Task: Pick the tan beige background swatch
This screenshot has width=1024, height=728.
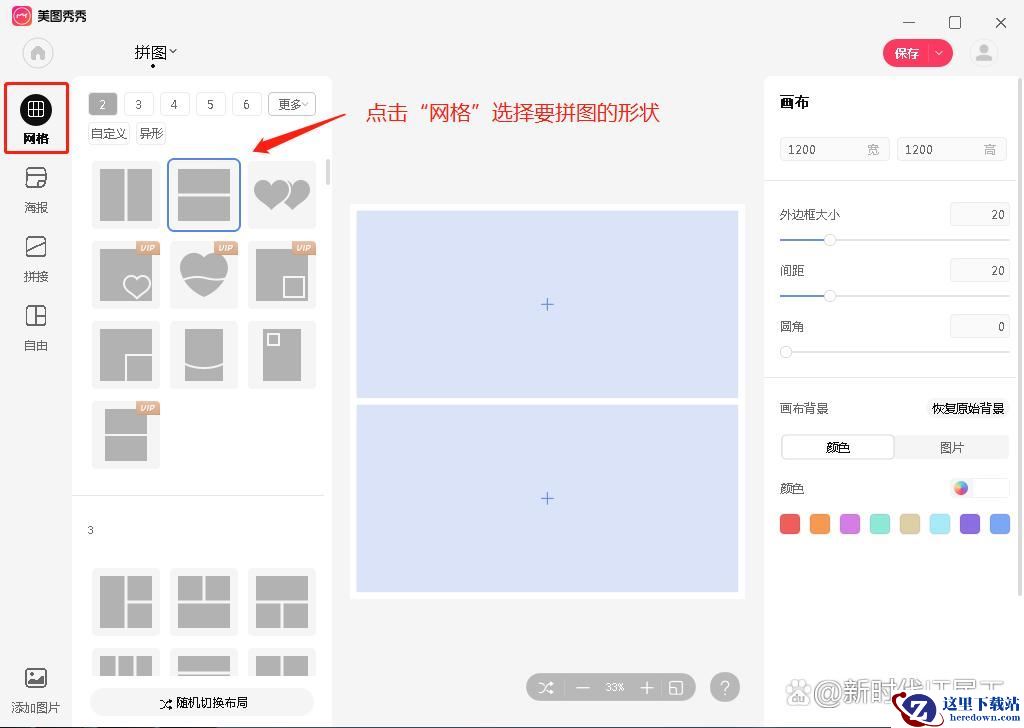Action: (x=910, y=524)
